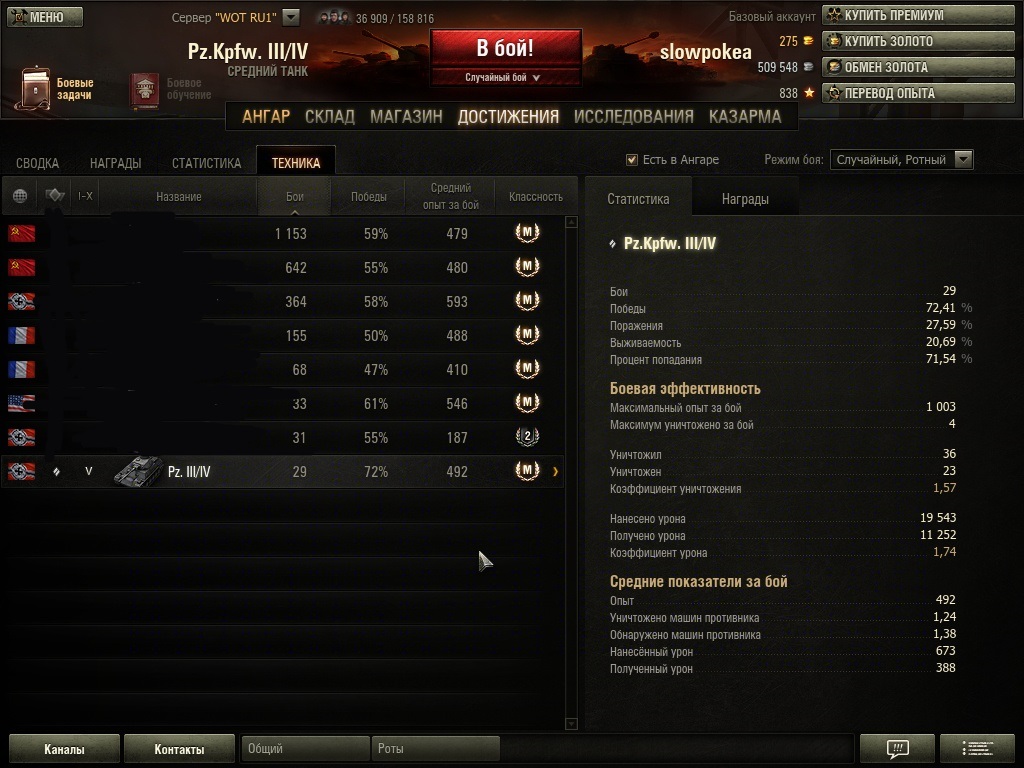
Task: Expand the server WOT RU1 dropdown
Action: pos(291,18)
